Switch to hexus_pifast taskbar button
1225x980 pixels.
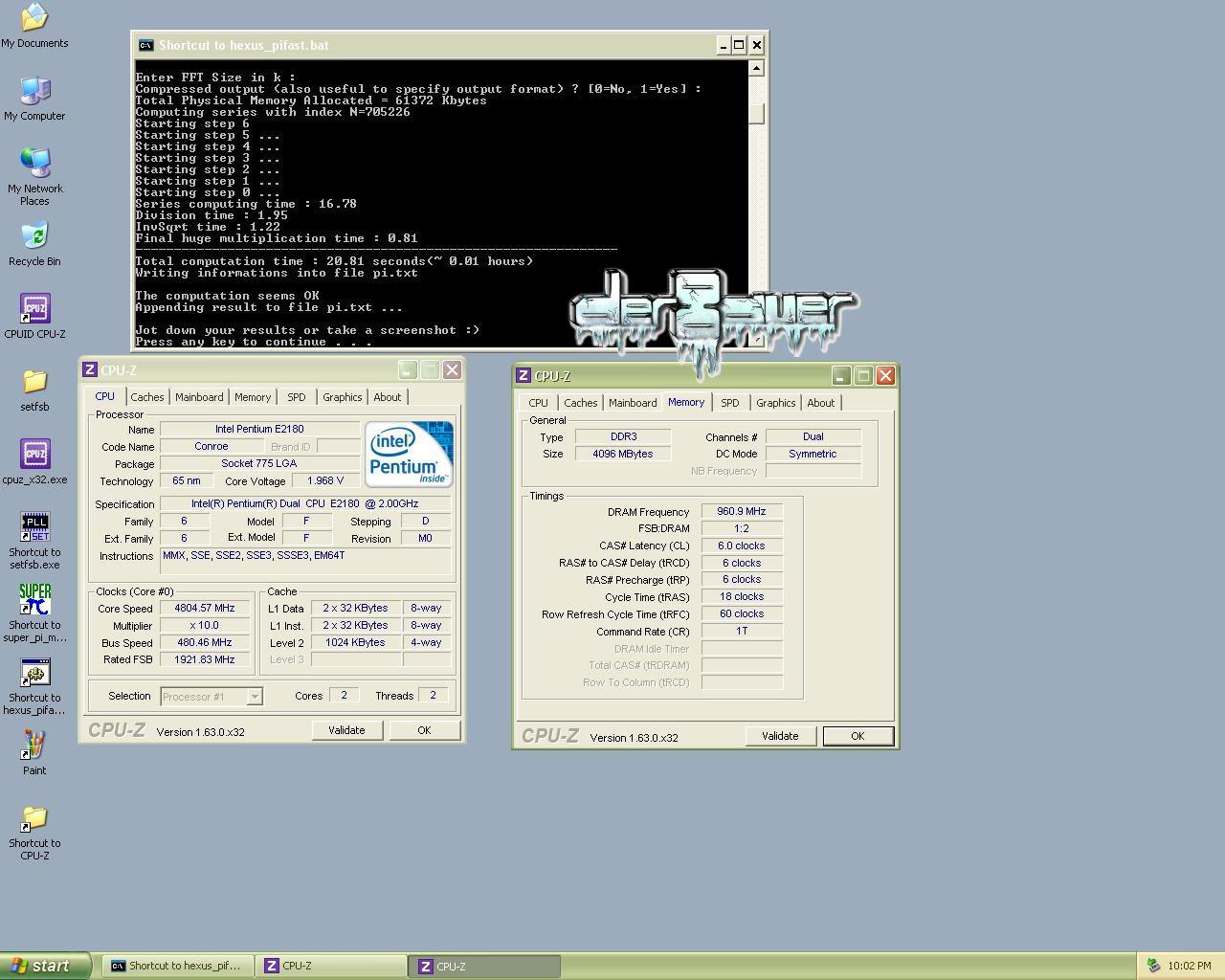coord(178,967)
